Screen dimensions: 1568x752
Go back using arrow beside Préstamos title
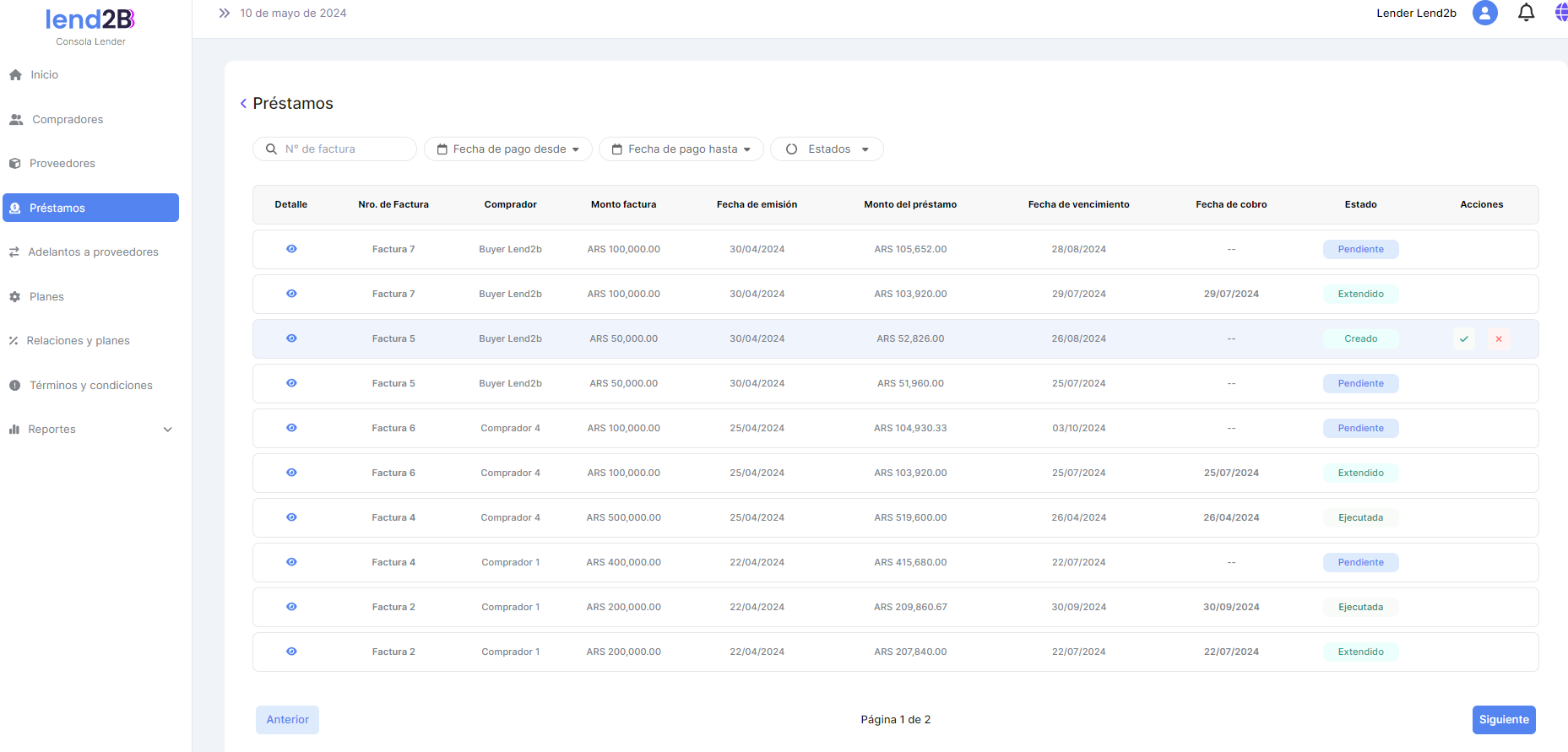243,104
